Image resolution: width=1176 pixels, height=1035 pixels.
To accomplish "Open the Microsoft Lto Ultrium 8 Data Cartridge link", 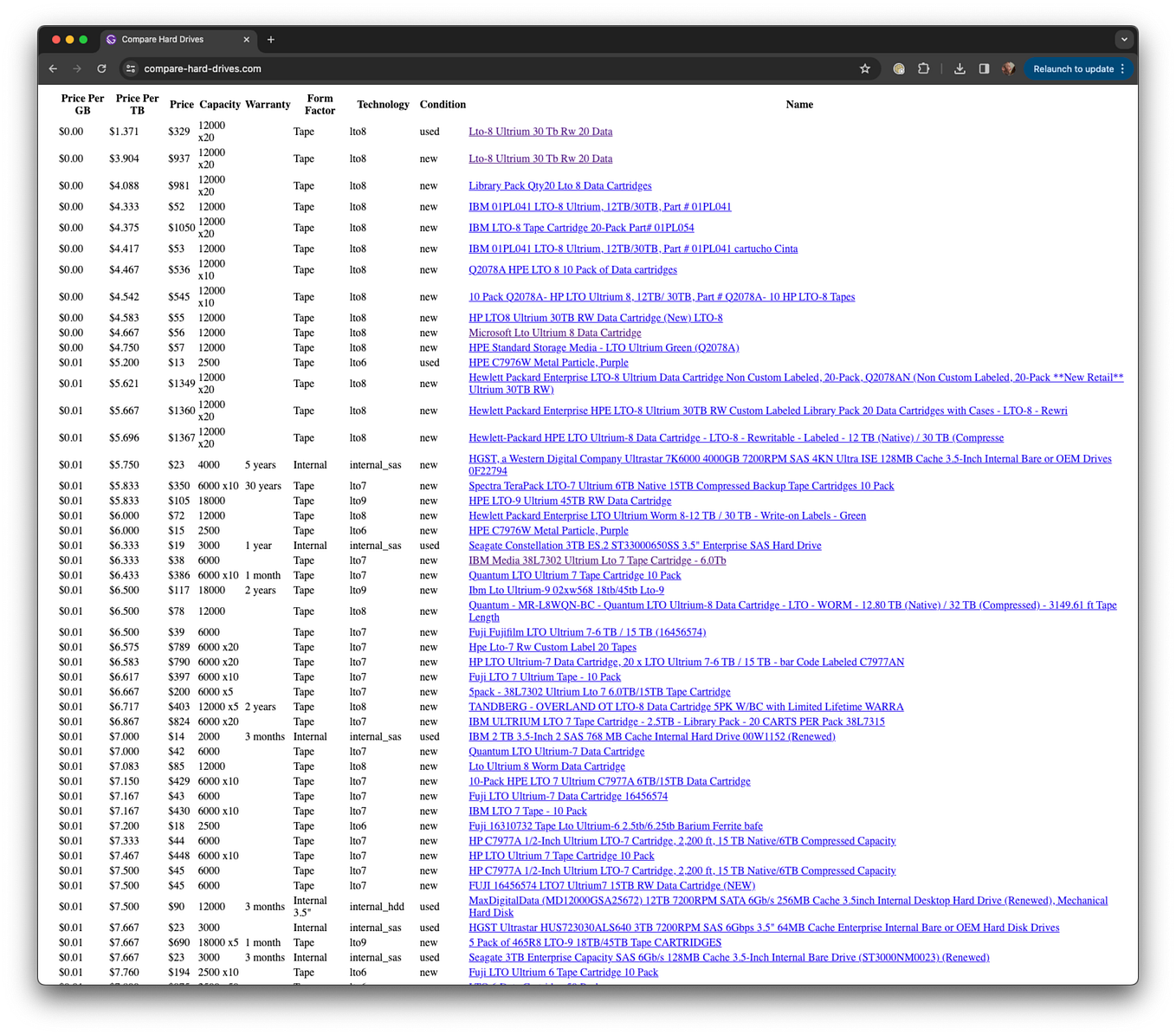I will [554, 333].
